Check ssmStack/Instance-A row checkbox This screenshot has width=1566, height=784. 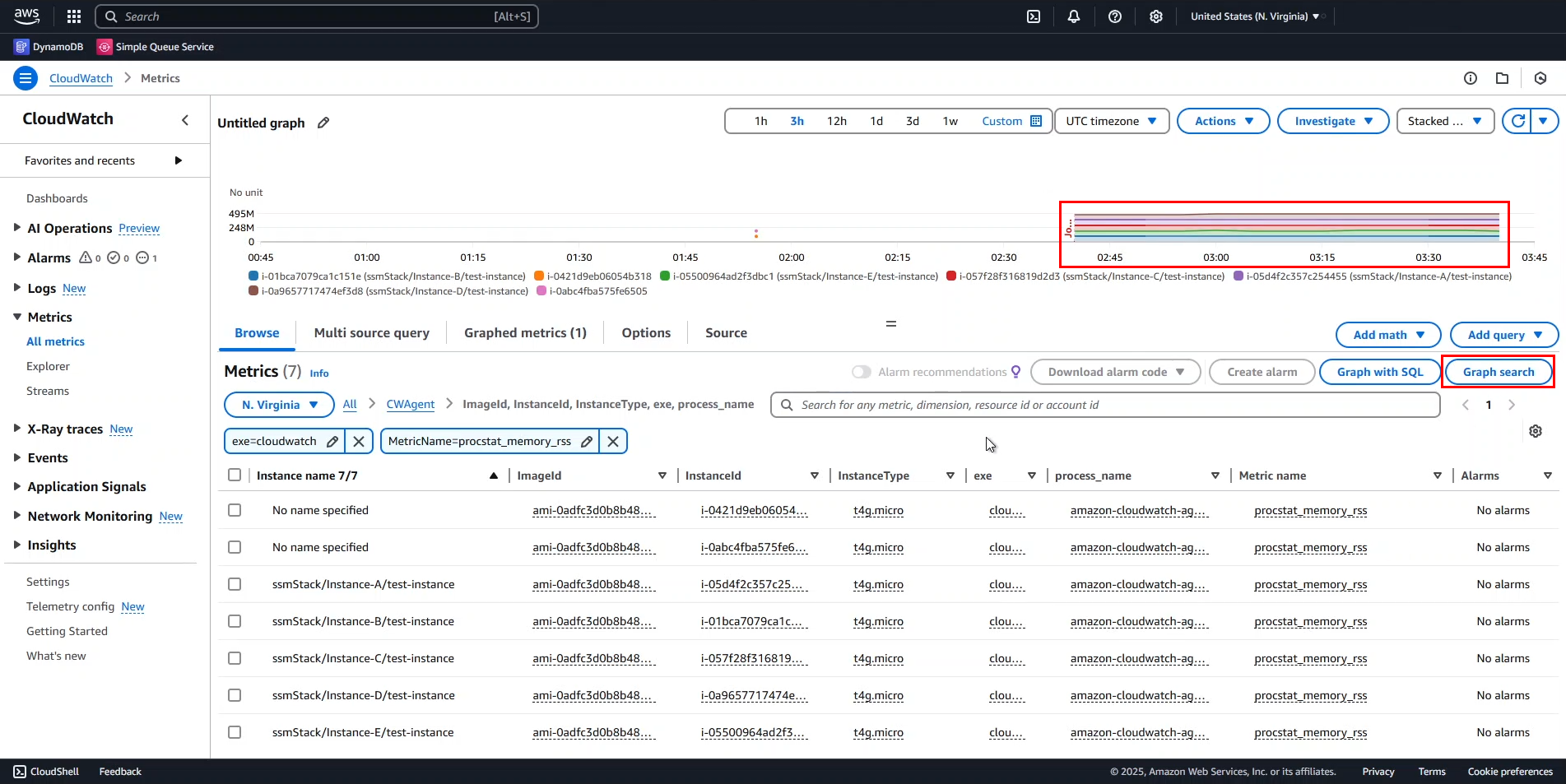235,584
